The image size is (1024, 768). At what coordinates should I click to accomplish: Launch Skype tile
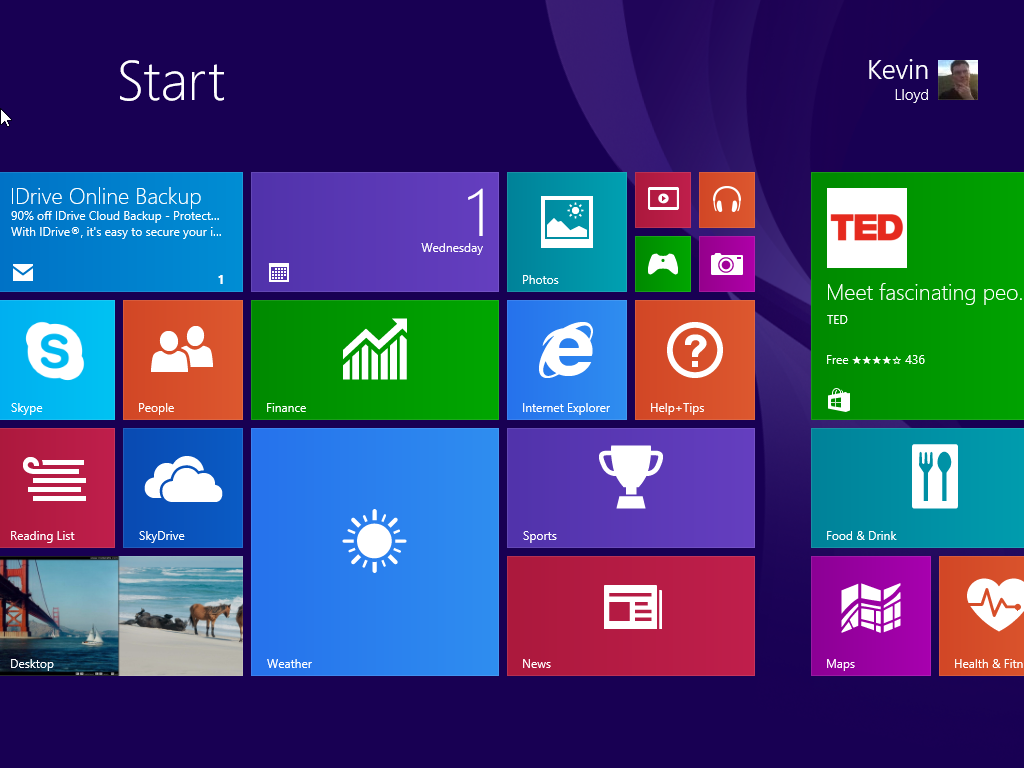[57, 360]
